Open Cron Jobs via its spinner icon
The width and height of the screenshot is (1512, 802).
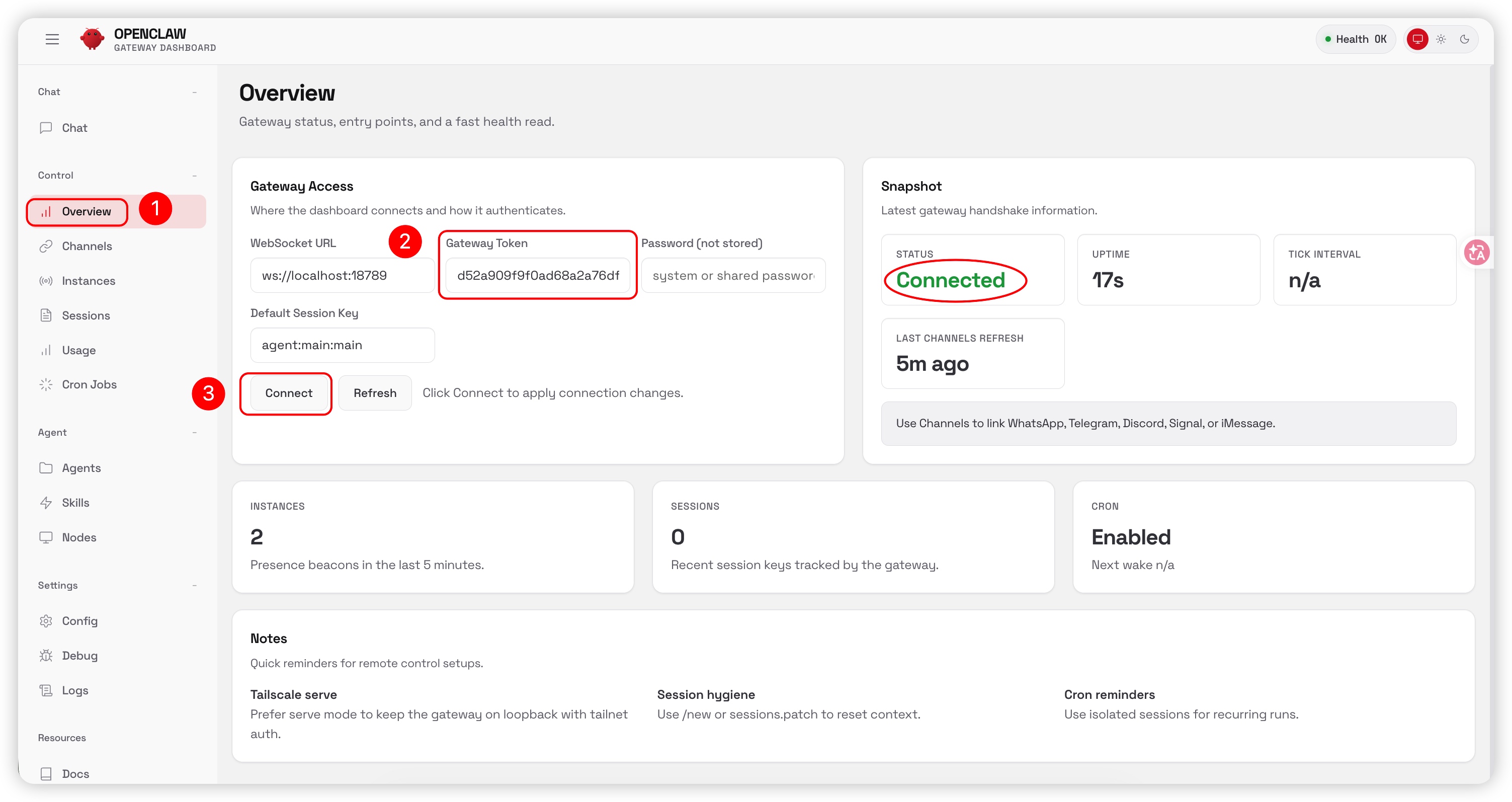point(46,384)
